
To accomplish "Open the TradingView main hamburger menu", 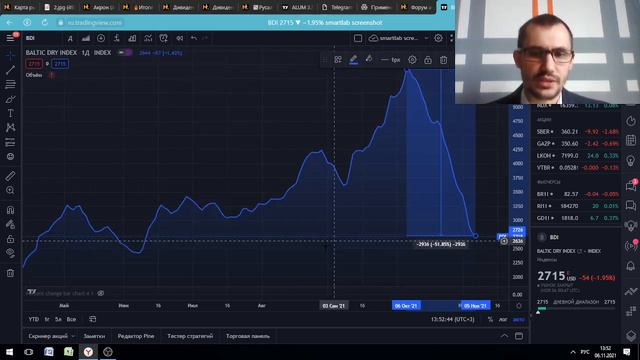I will point(10,38).
